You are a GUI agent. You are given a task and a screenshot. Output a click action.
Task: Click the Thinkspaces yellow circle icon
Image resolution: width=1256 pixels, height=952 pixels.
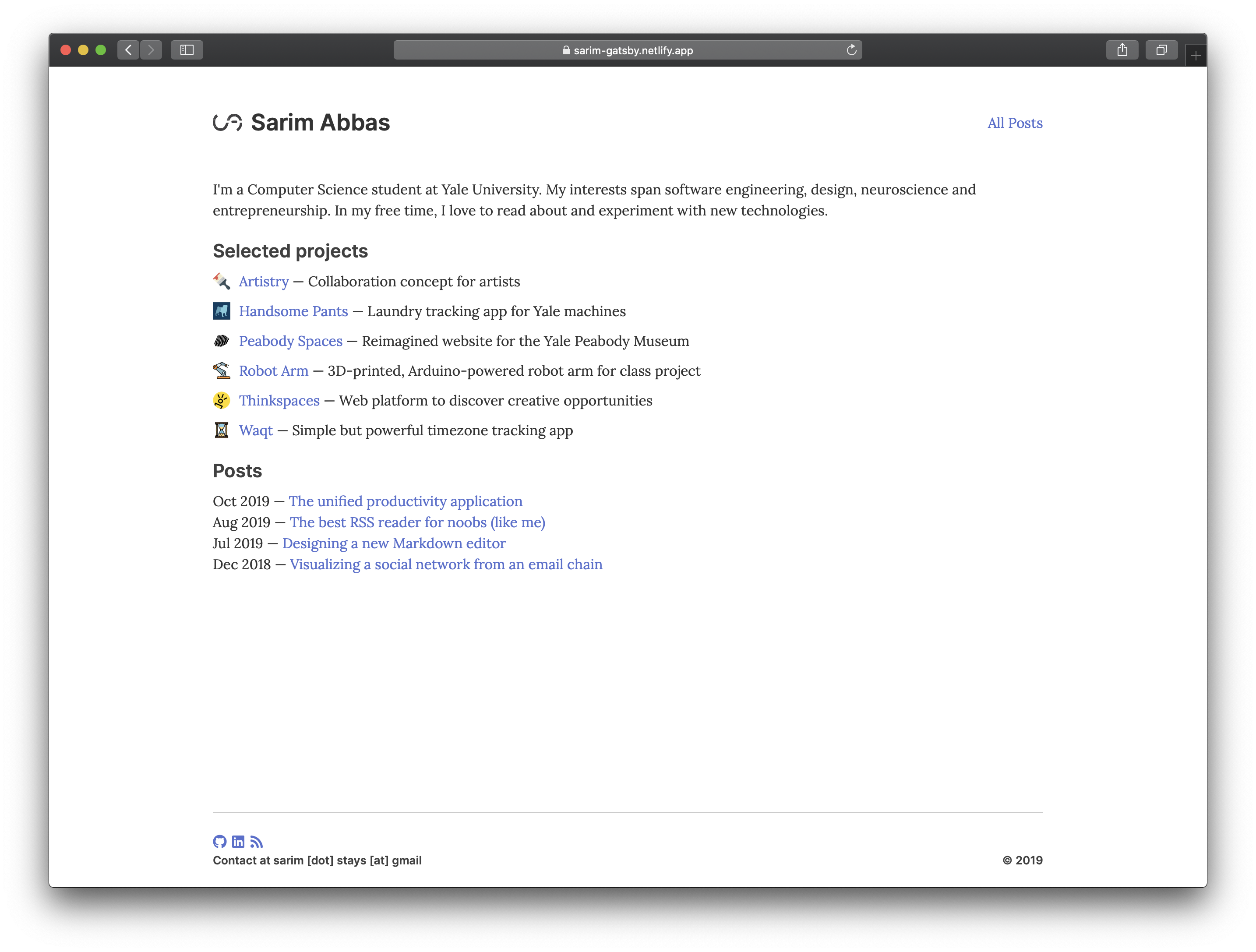[222, 400]
